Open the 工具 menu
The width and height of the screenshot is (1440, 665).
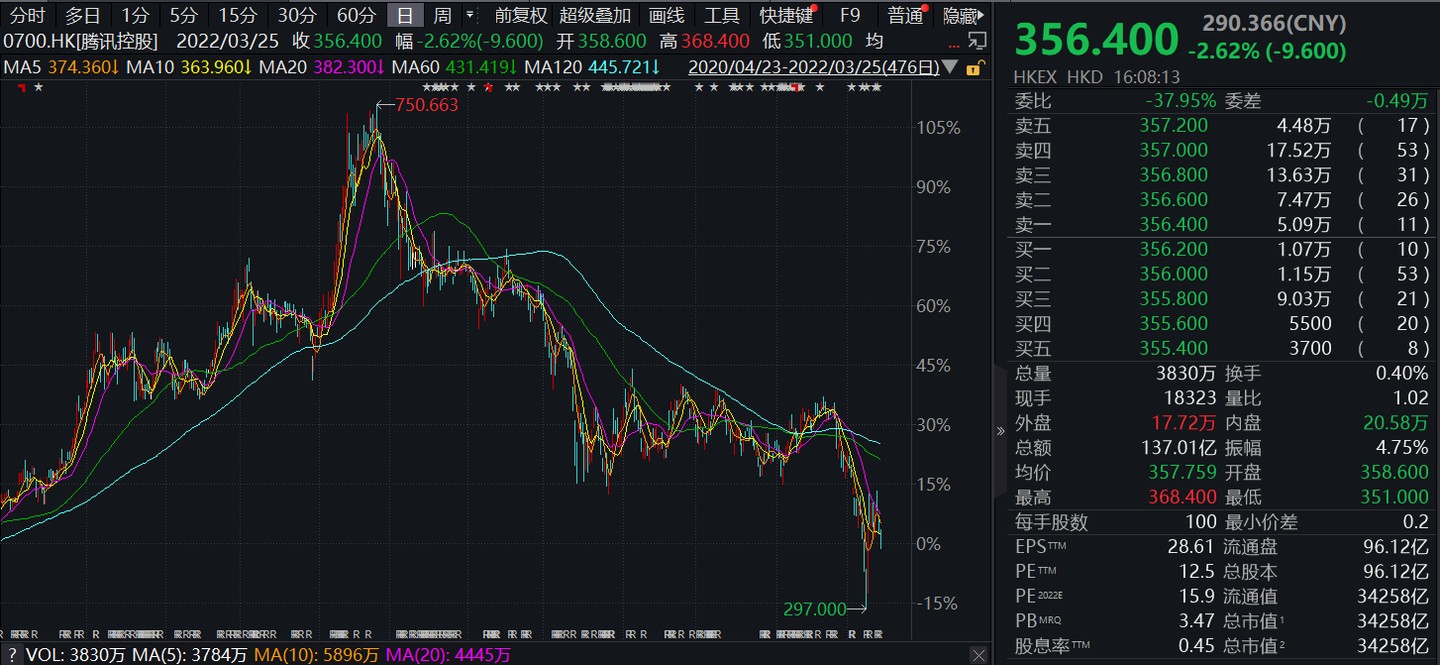tap(722, 15)
